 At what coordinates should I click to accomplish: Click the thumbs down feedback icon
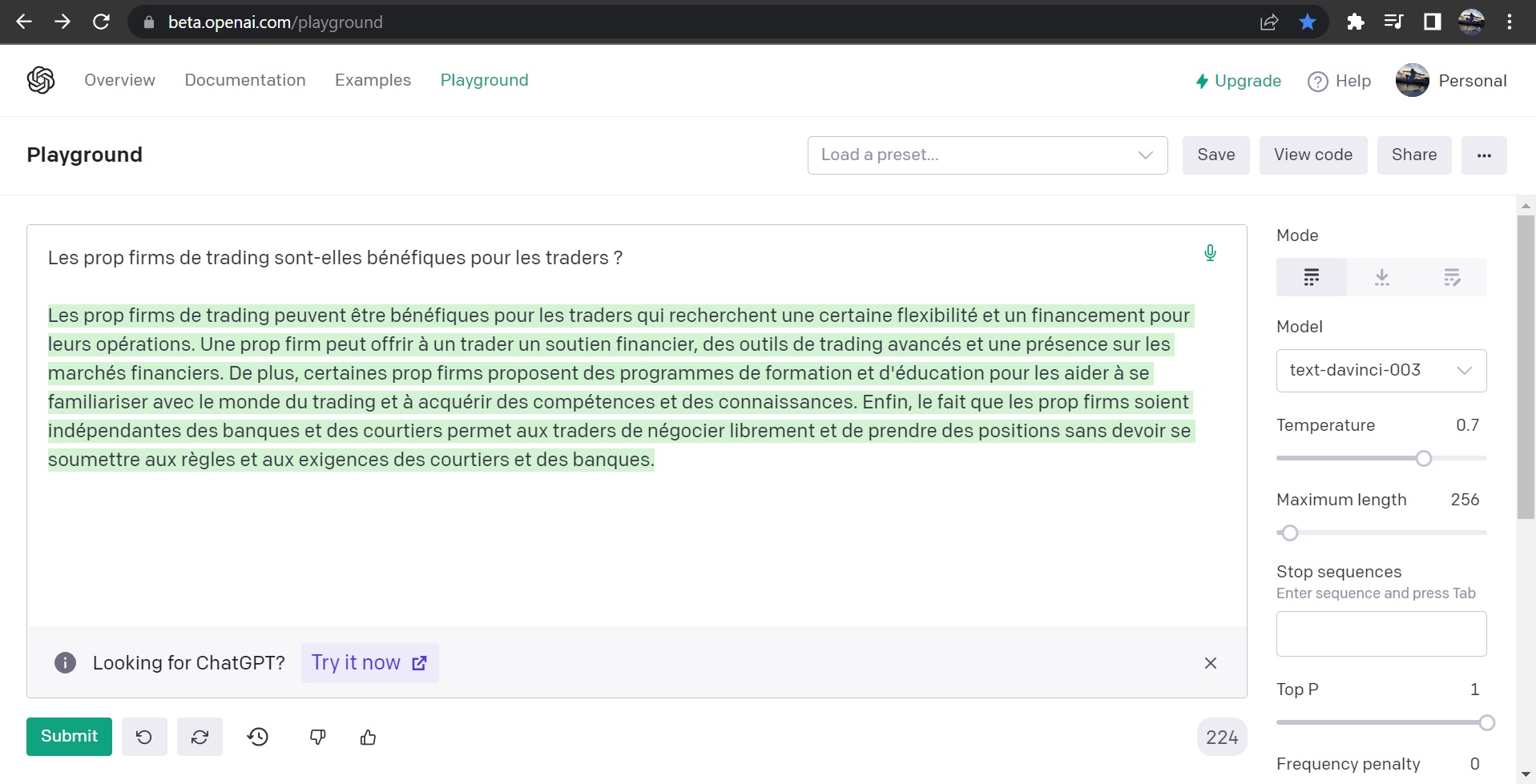pyautogui.click(x=317, y=737)
